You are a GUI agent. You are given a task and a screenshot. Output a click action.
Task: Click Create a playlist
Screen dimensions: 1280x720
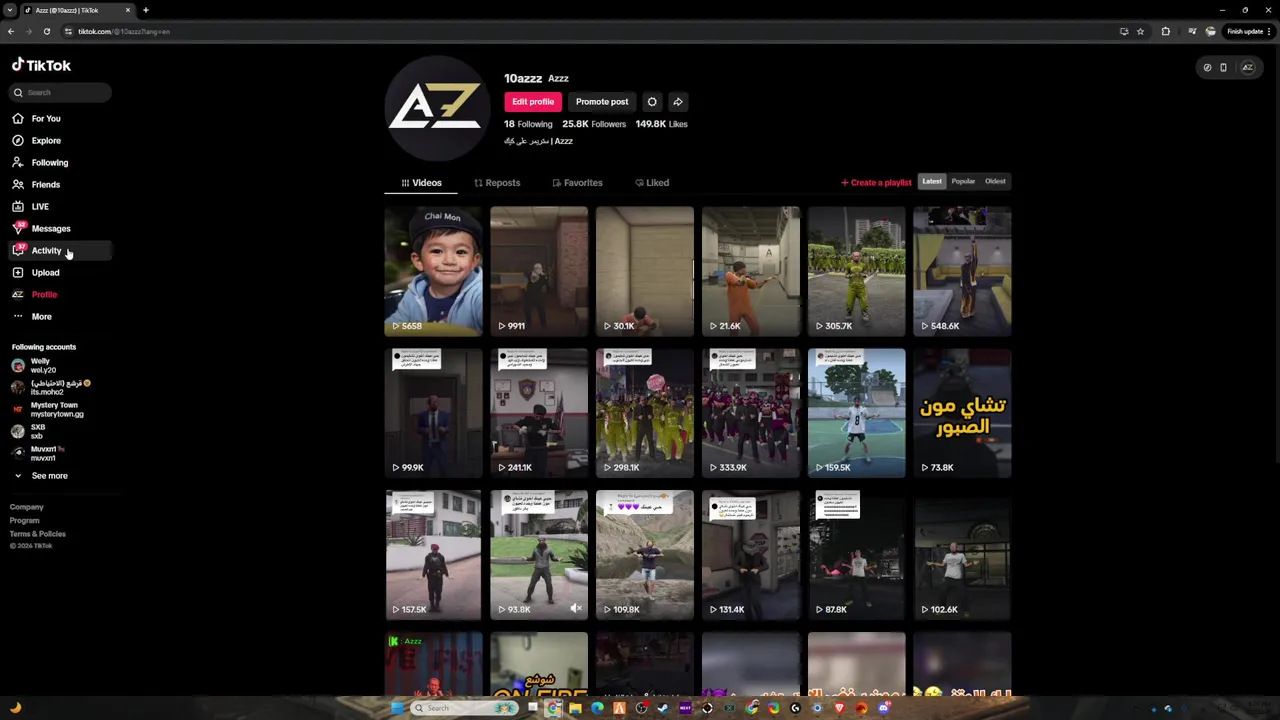coord(876,183)
